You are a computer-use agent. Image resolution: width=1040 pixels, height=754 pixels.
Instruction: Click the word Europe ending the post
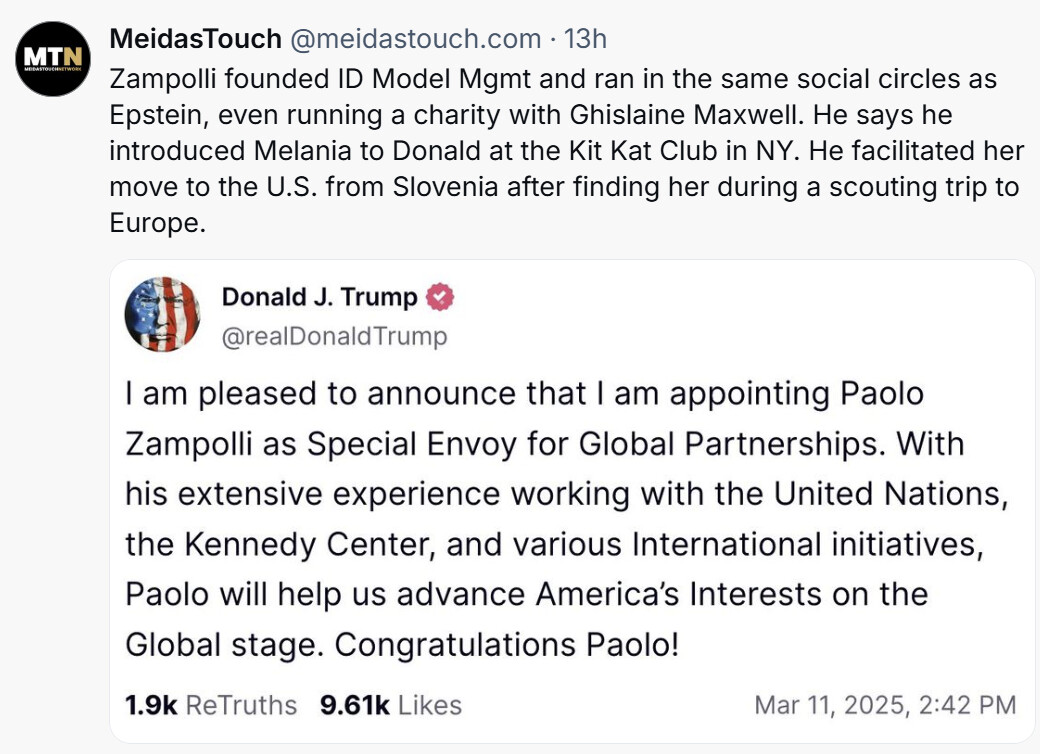[x=157, y=223]
